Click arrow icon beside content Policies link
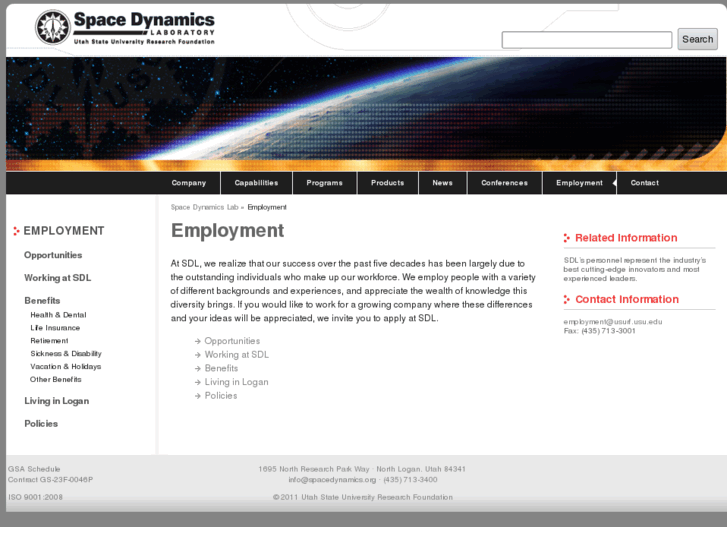The image size is (727, 545). (198, 396)
